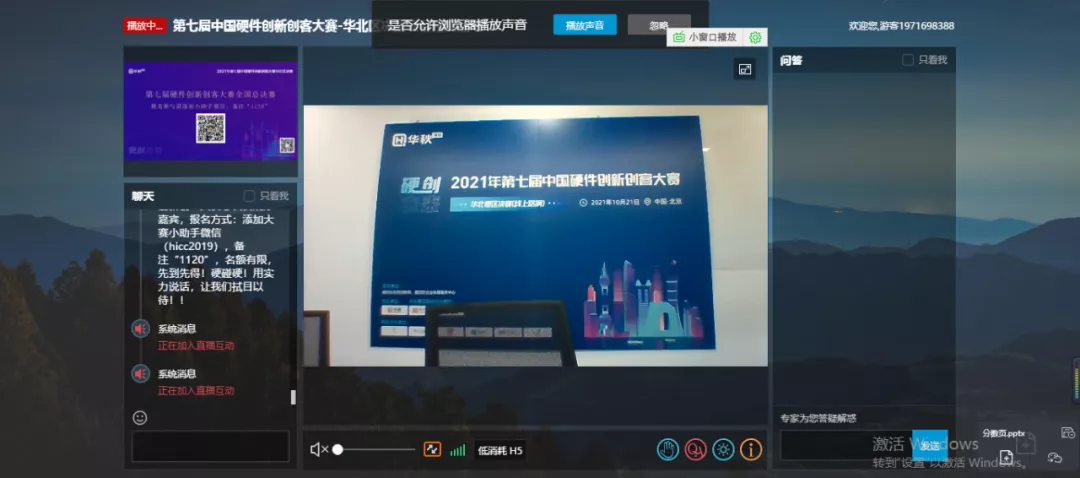
Task: Tick 只看我 checkbox in 聊天 panel
Action: 249,196
